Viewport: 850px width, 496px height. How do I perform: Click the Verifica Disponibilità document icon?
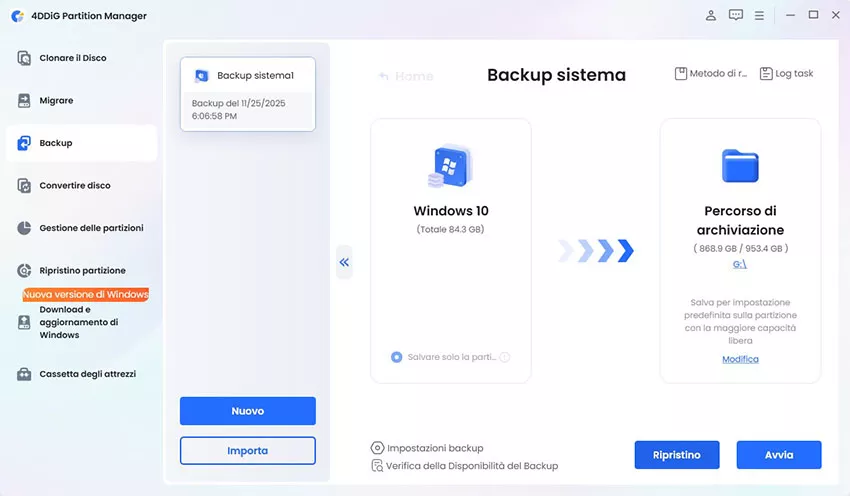click(x=377, y=466)
